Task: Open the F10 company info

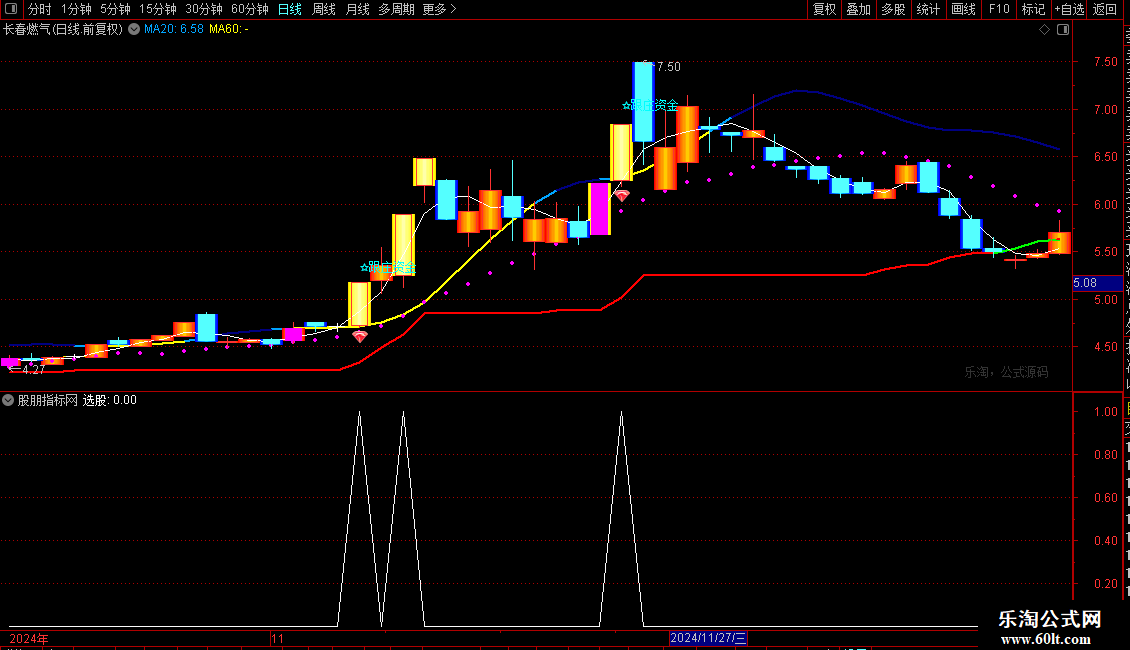Action: 999,9
